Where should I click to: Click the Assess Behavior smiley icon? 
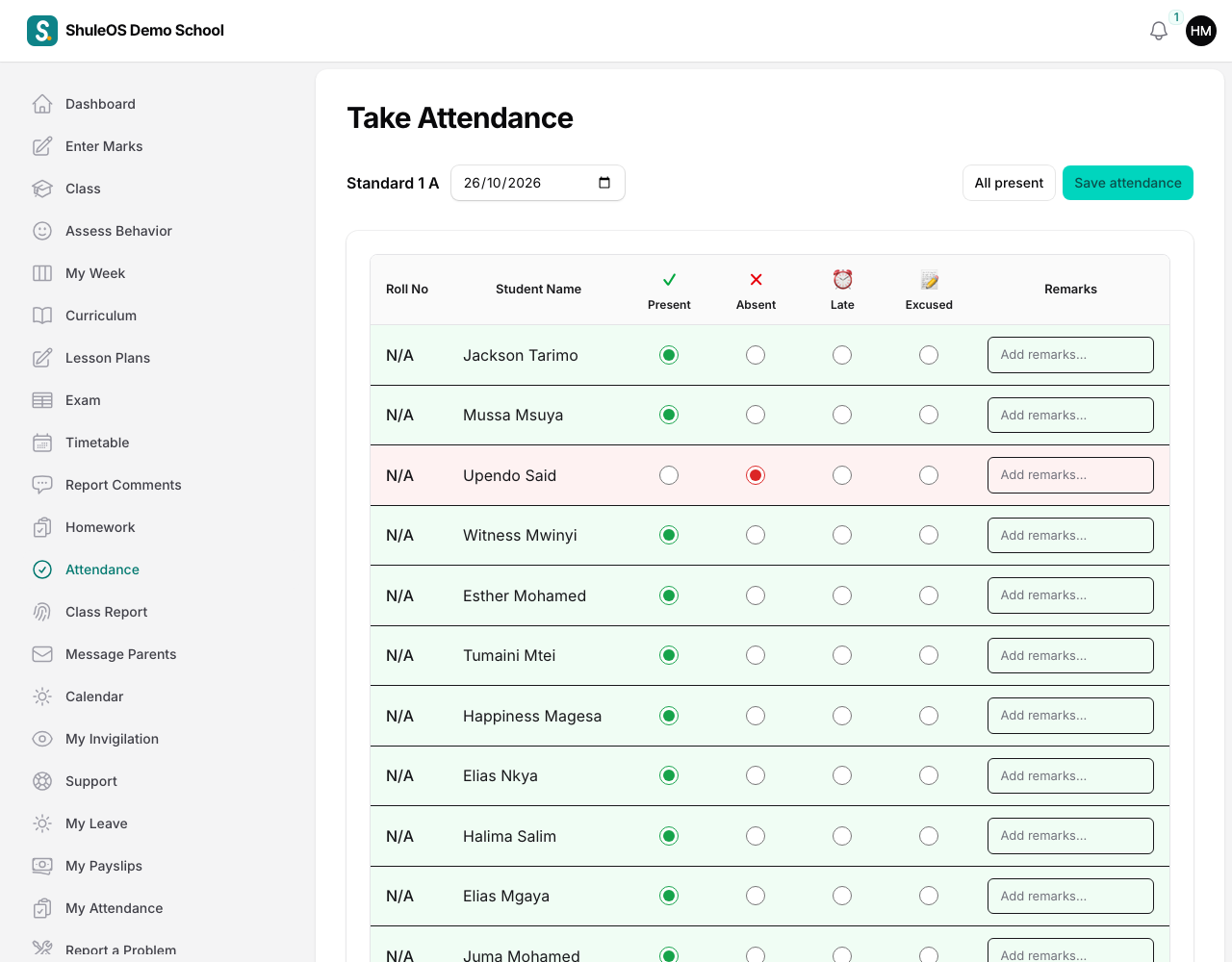point(42,231)
